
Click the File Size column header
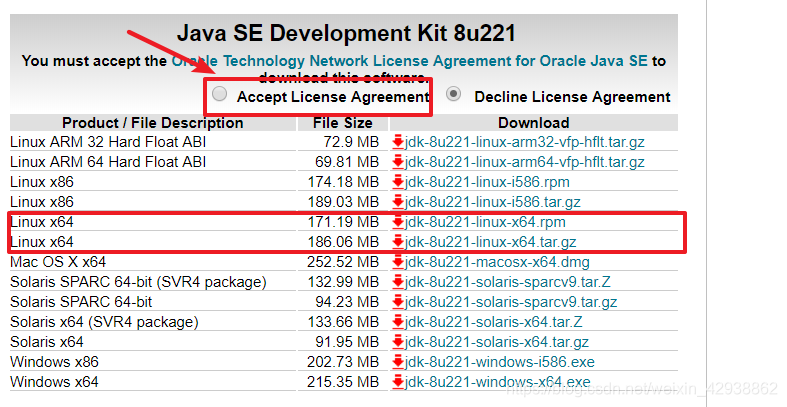(343, 123)
